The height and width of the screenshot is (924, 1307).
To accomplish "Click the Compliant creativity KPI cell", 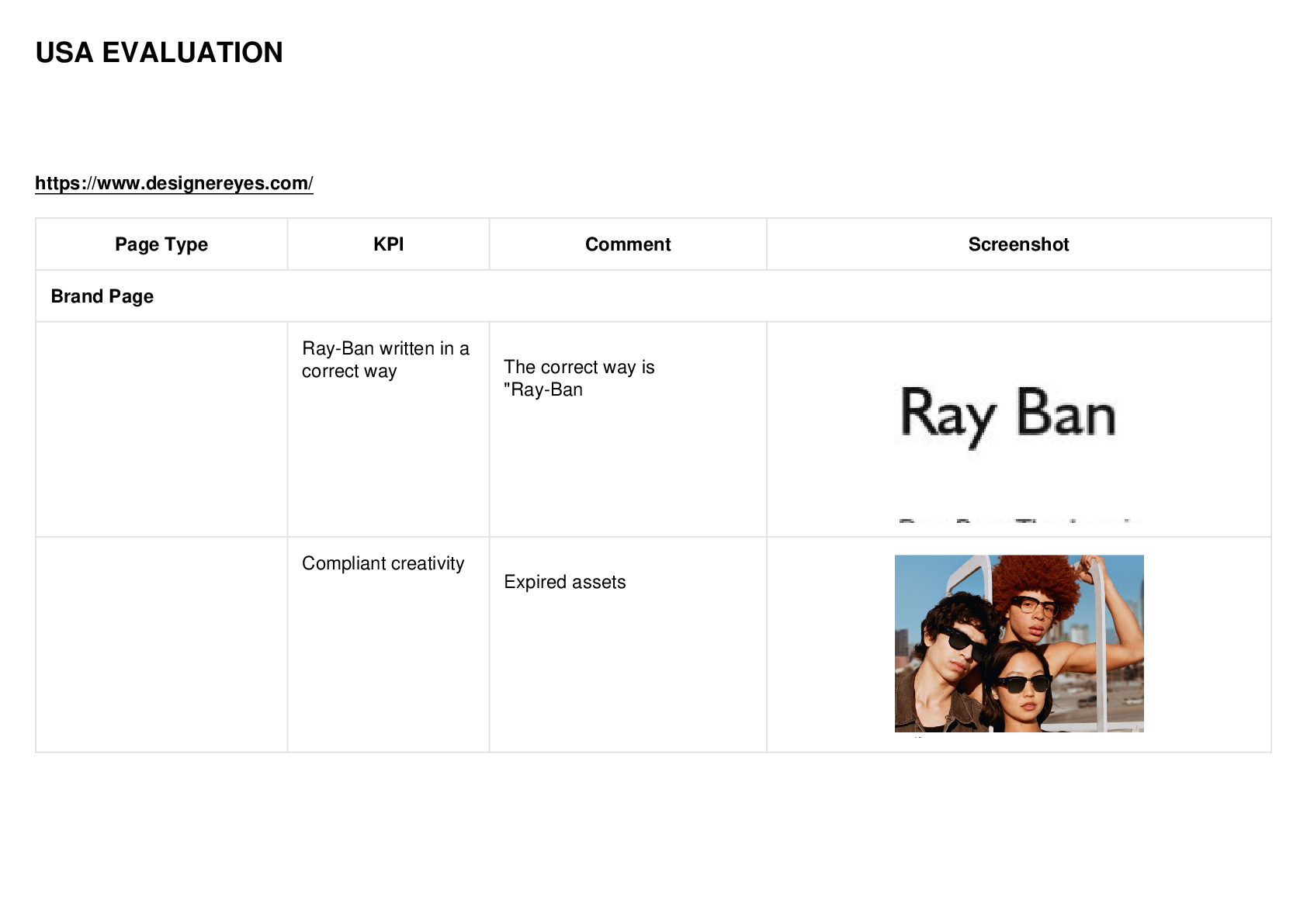I will [x=388, y=644].
